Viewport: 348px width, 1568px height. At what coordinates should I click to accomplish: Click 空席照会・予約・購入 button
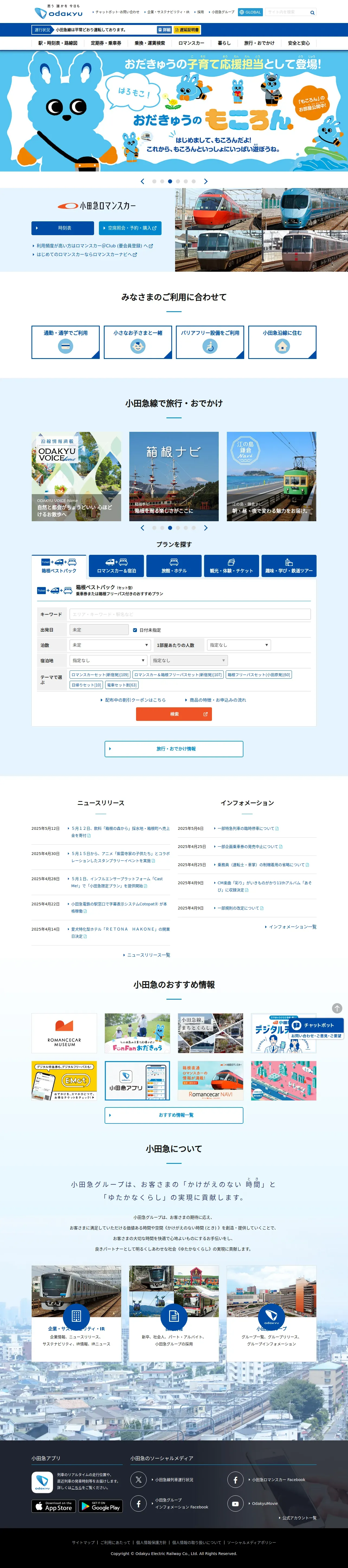click(x=130, y=228)
